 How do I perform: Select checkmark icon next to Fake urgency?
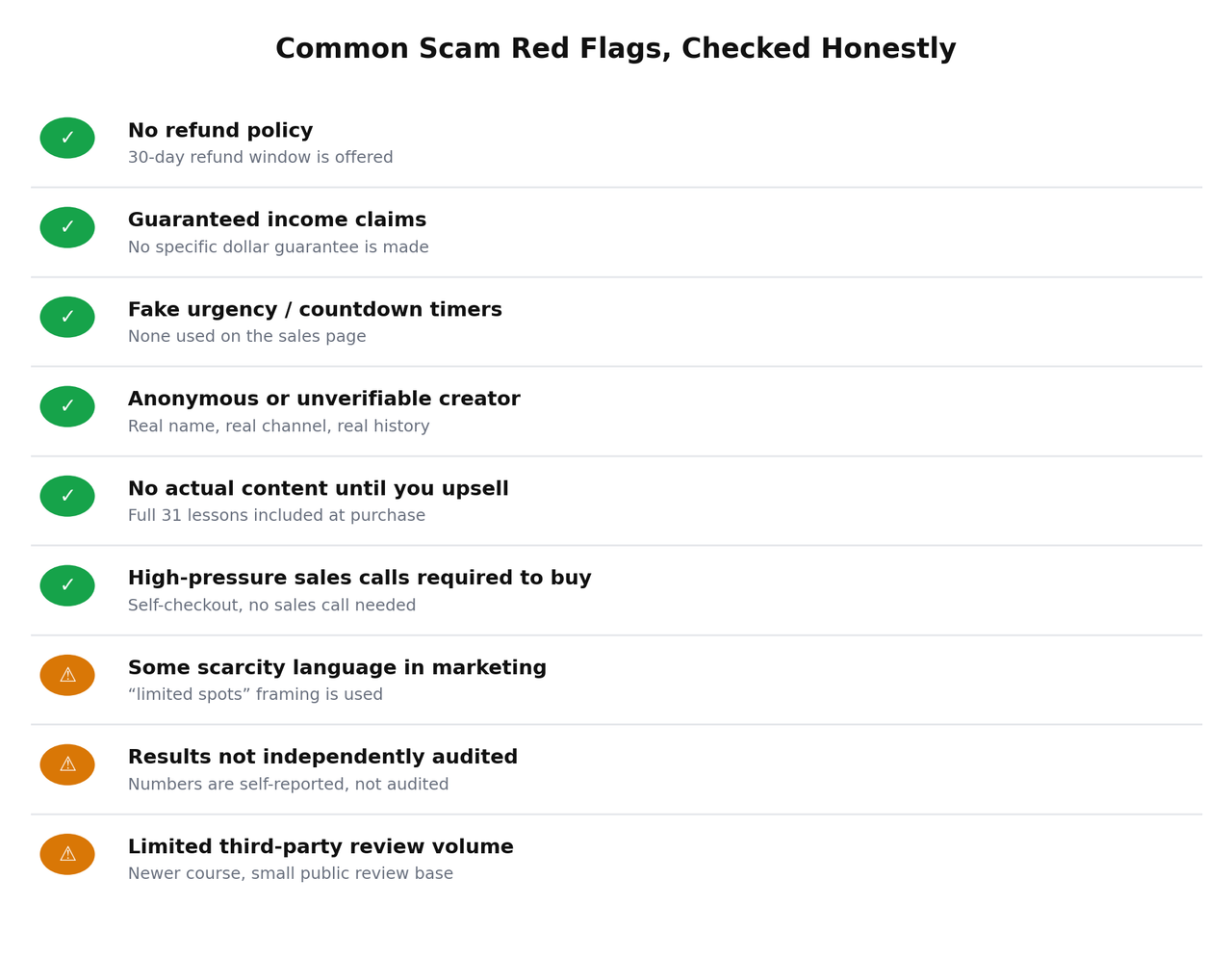point(67,317)
